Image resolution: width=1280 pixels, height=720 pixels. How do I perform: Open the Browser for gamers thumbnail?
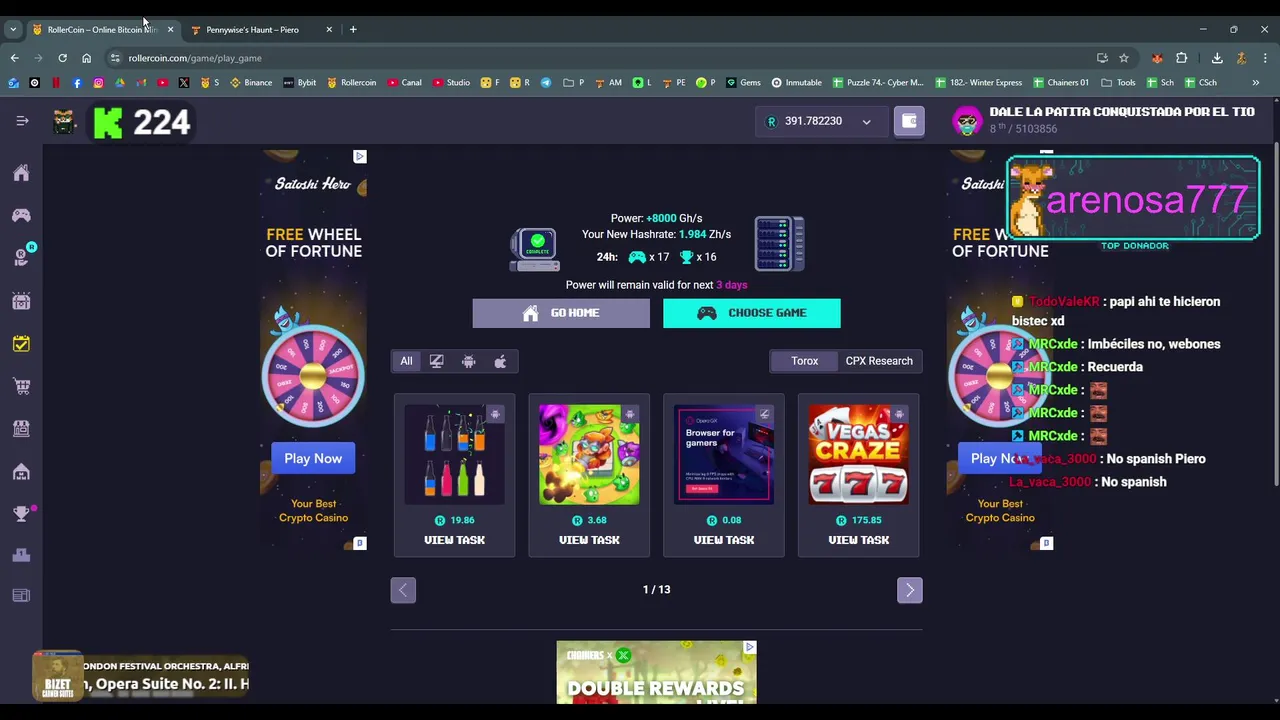pos(724,454)
